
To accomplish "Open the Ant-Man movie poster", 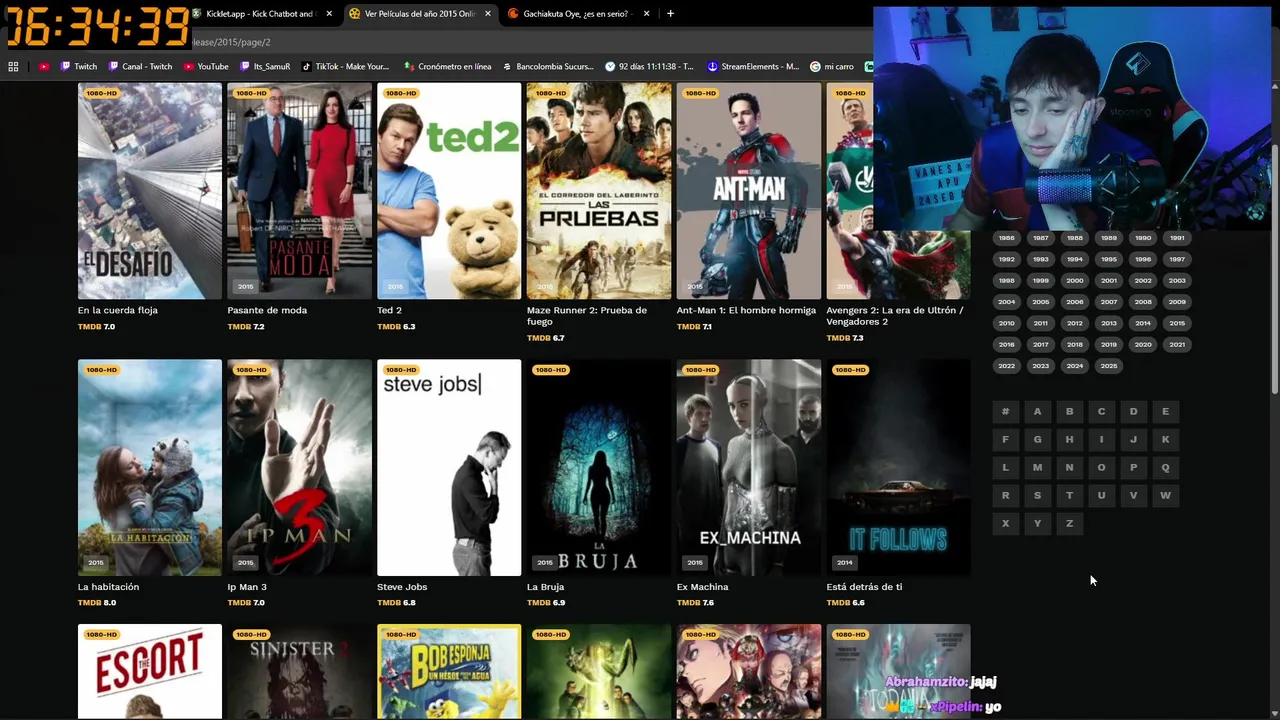I will tap(749, 191).
